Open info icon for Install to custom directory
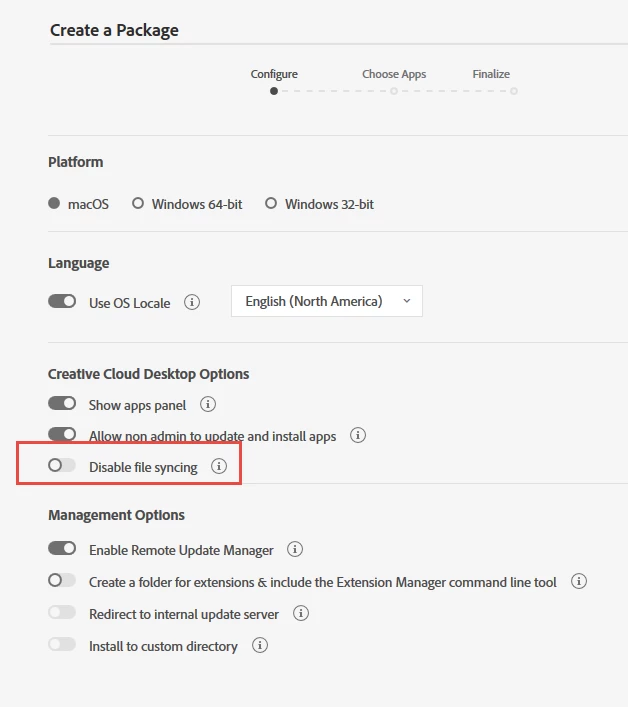Image resolution: width=628 pixels, height=707 pixels. tap(260, 645)
